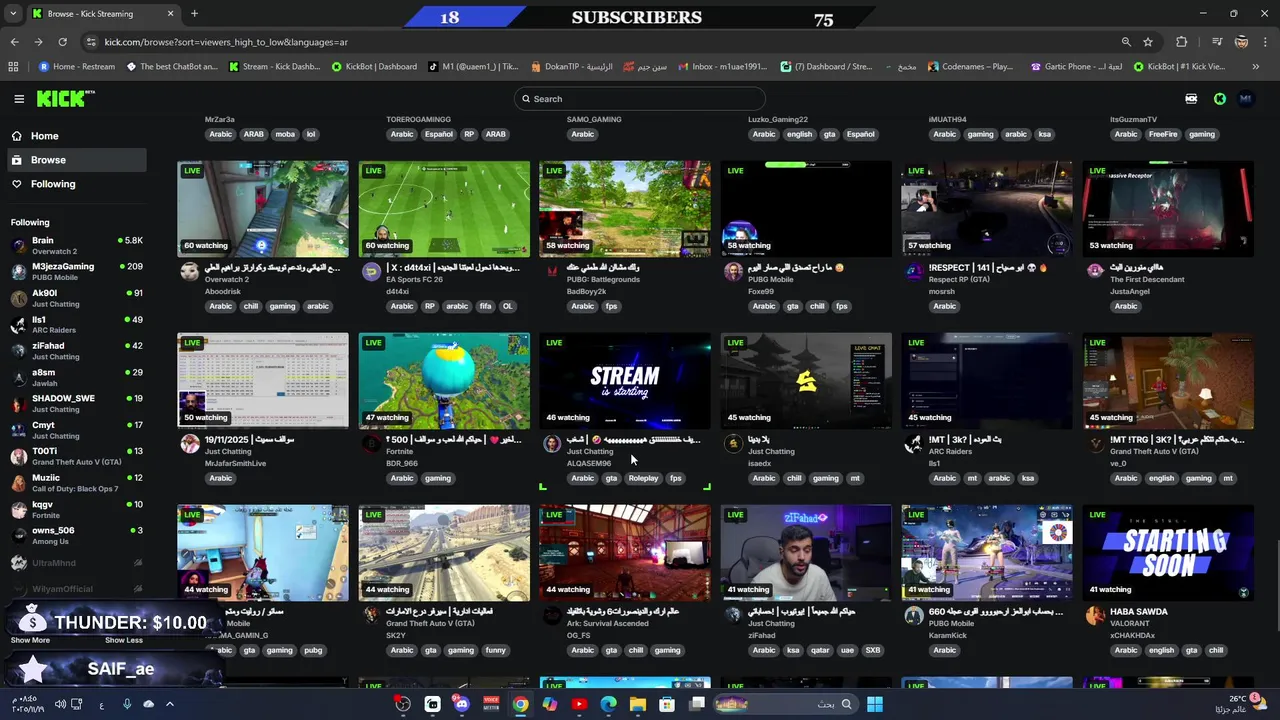The image size is (1280, 720).
Task: Open a new browser tab
Action: tap(194, 14)
